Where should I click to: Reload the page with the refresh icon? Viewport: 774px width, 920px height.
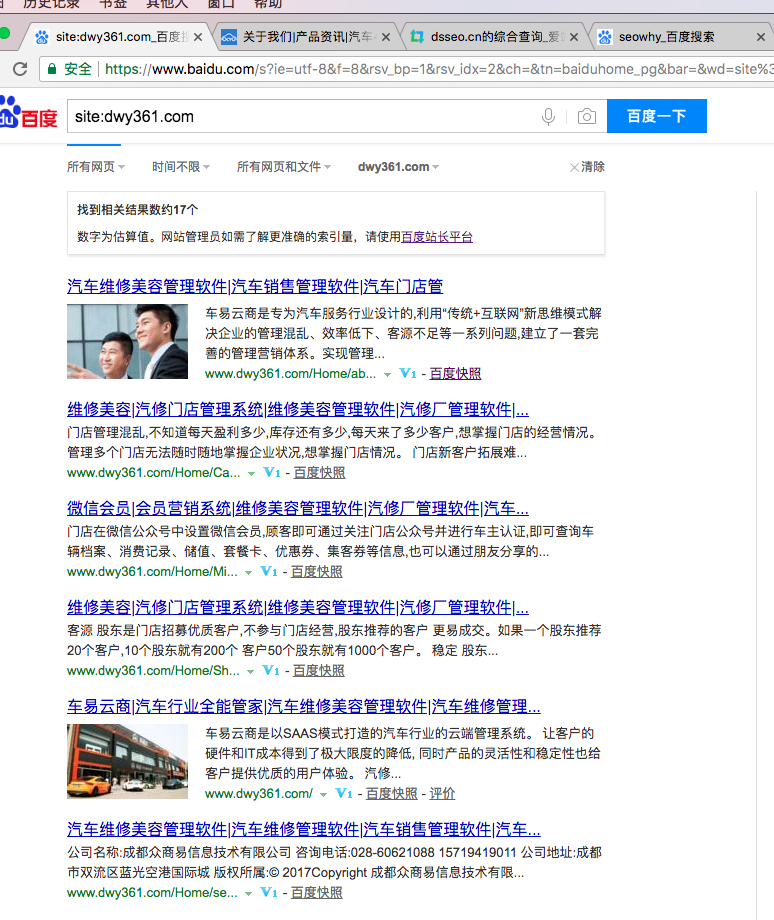[19, 69]
